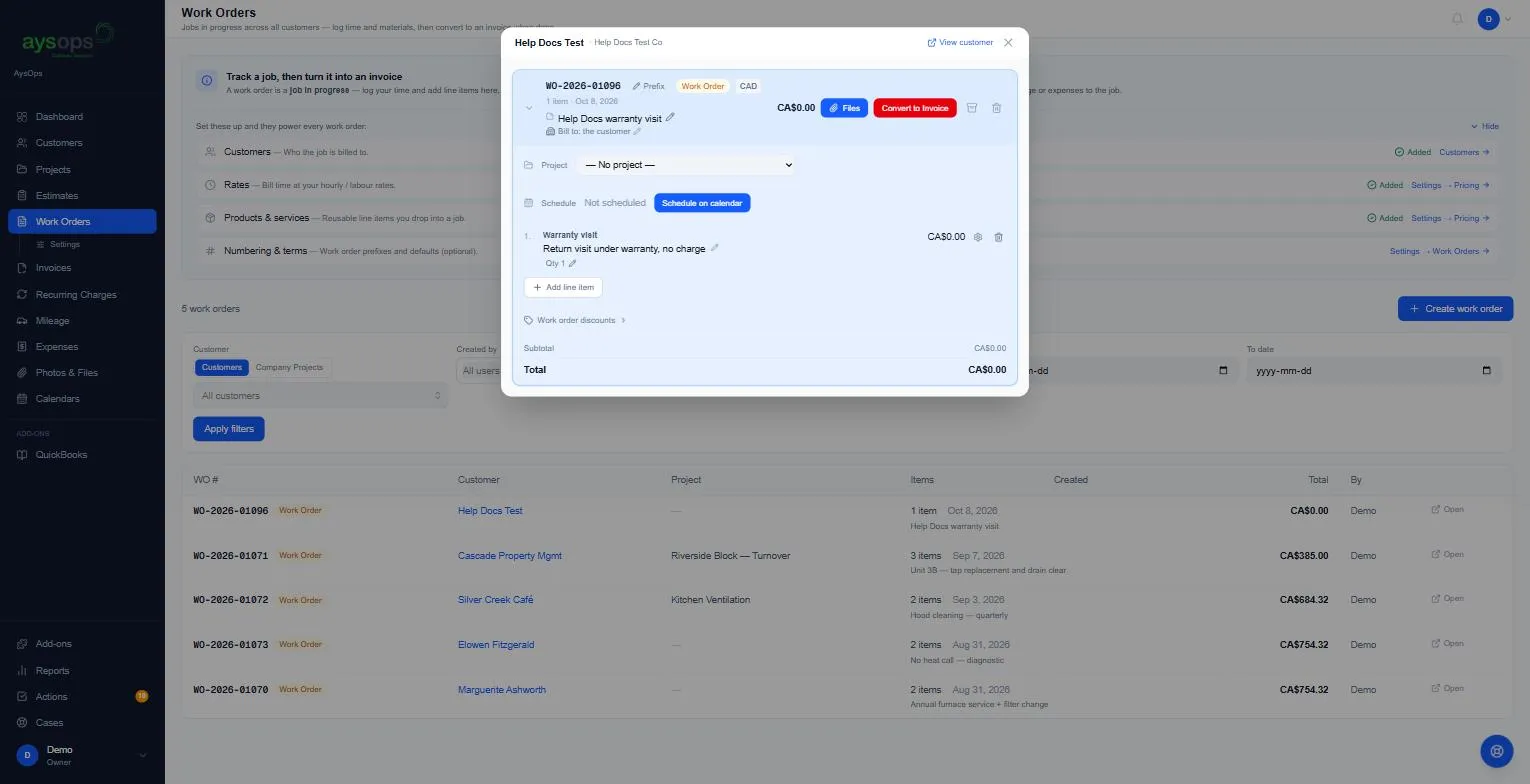
Task: Open Recurring Charges page
Action: click(82, 295)
